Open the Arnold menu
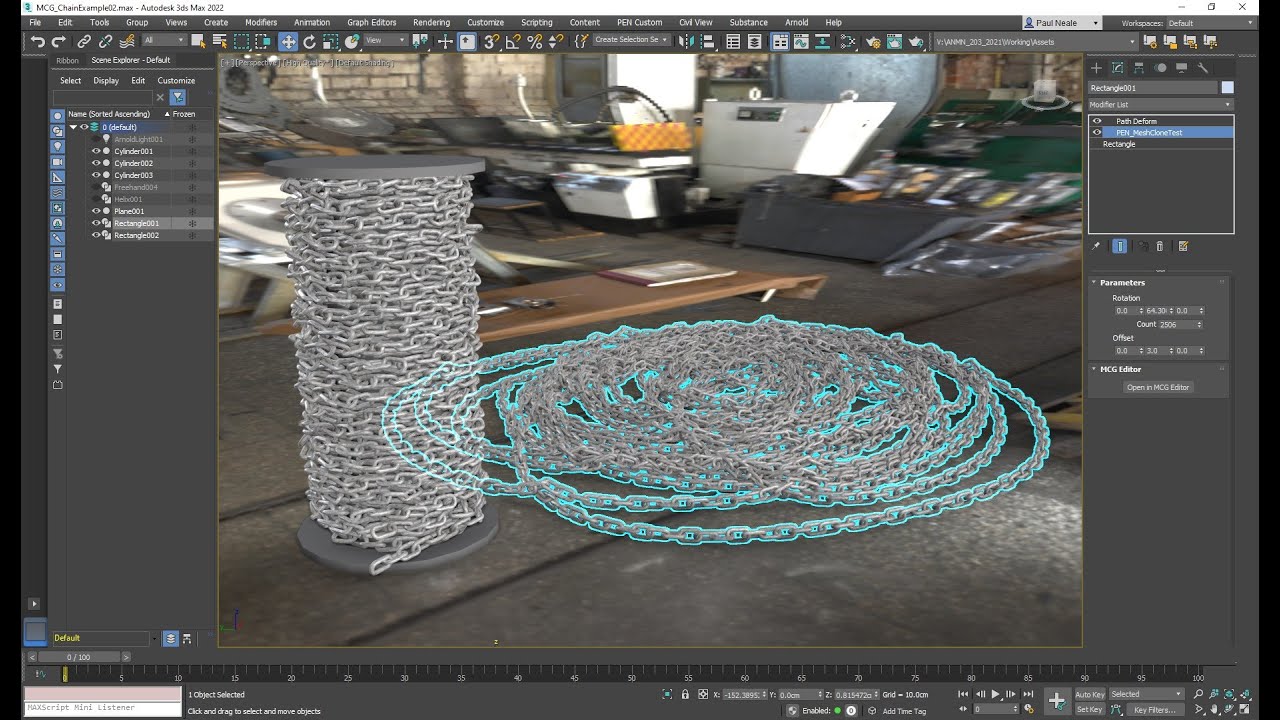 (x=797, y=22)
